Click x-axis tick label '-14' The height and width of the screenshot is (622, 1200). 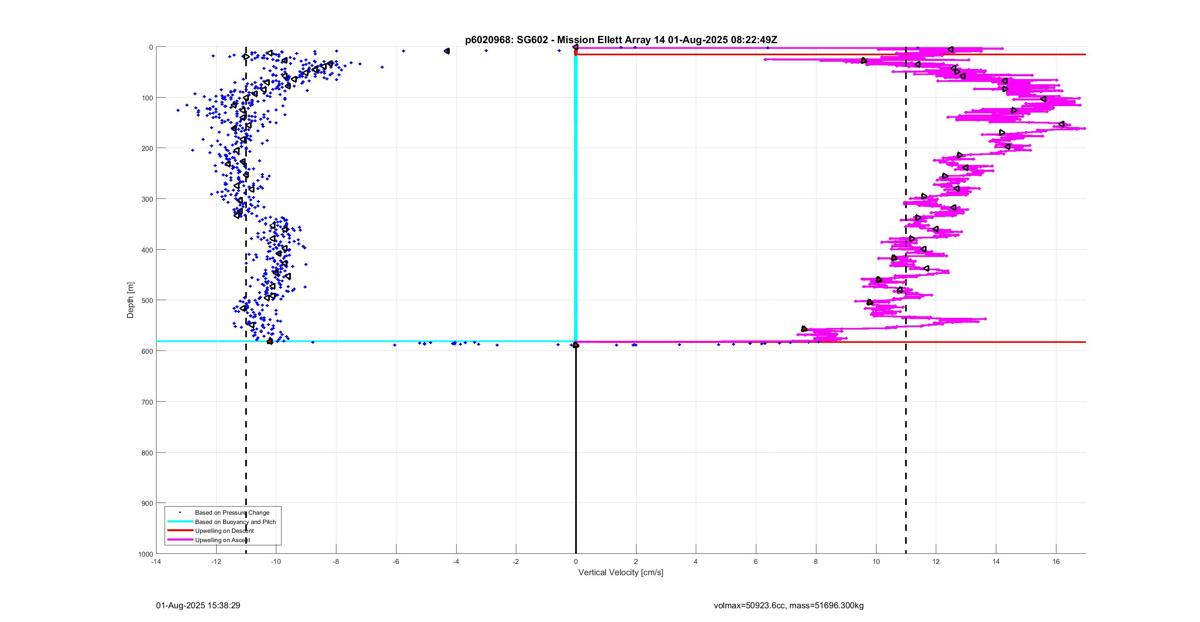tap(156, 561)
